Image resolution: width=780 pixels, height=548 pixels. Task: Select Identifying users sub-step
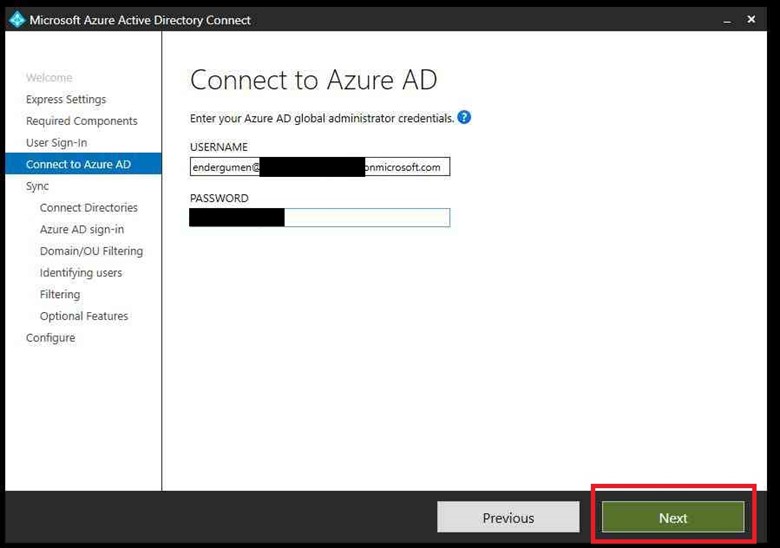[81, 273]
